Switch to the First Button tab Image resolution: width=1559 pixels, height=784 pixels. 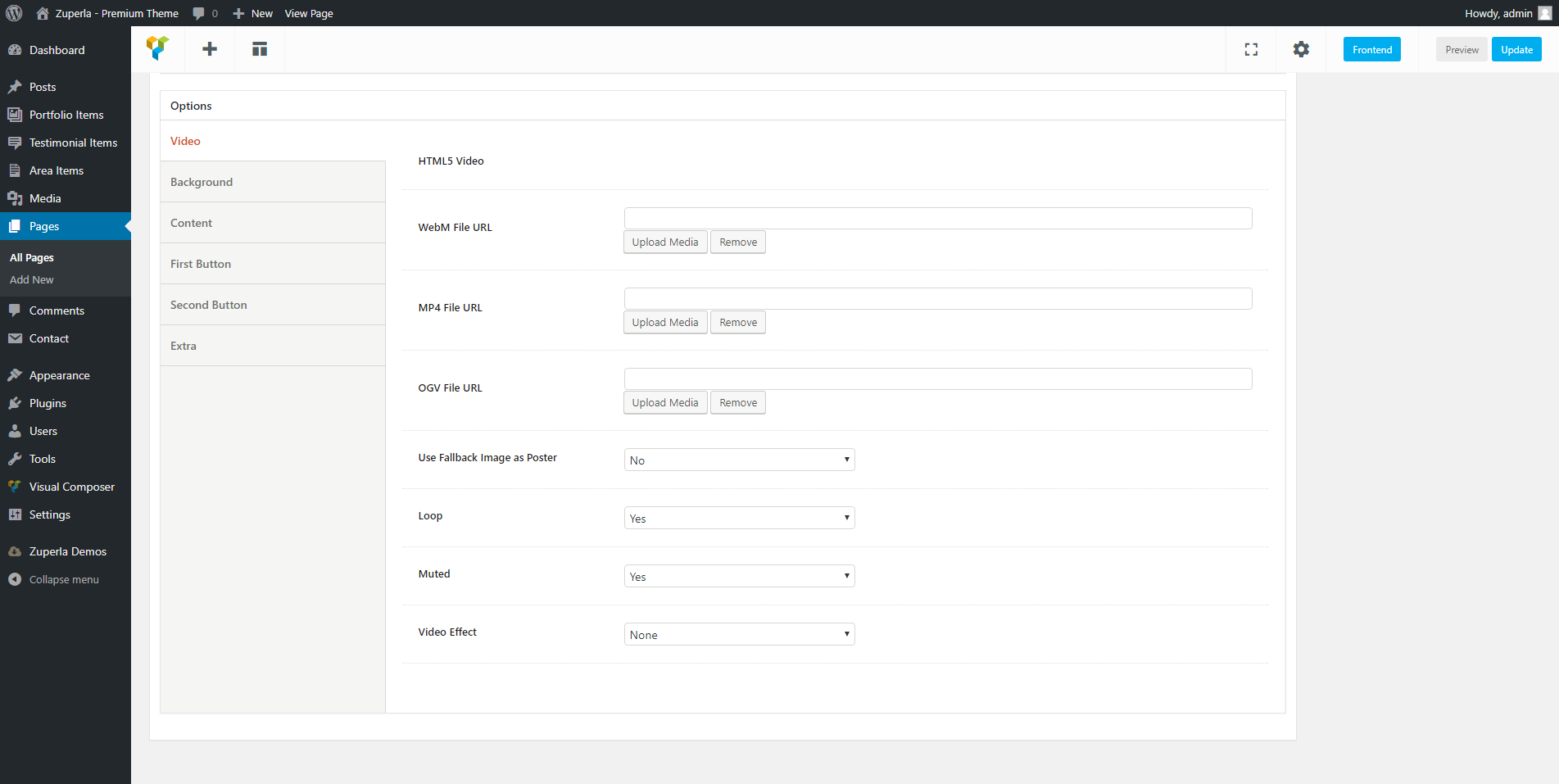tap(273, 264)
